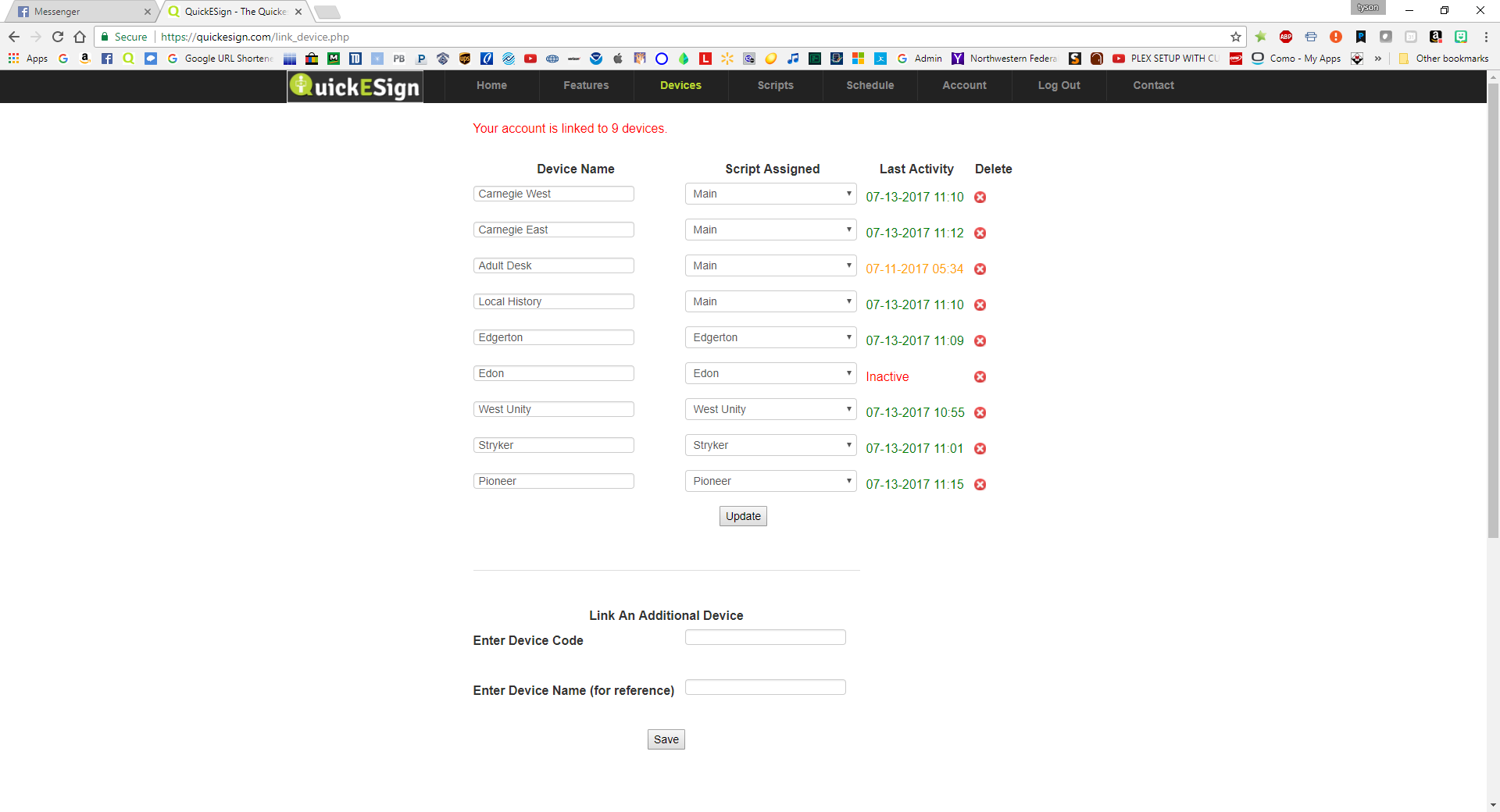Click the red delete icon for Edon

tap(980, 377)
